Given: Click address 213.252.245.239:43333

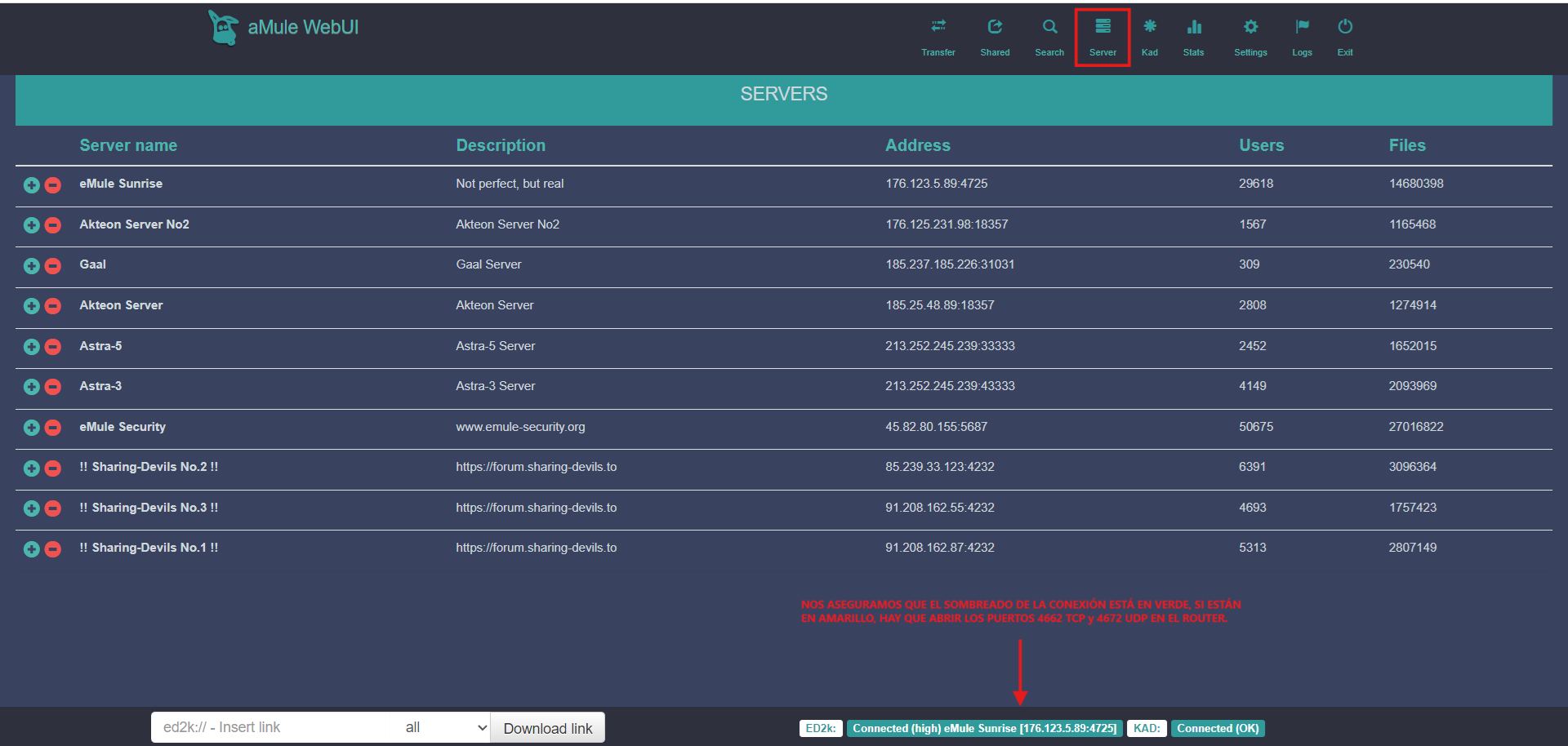Looking at the screenshot, I should tap(950, 386).
